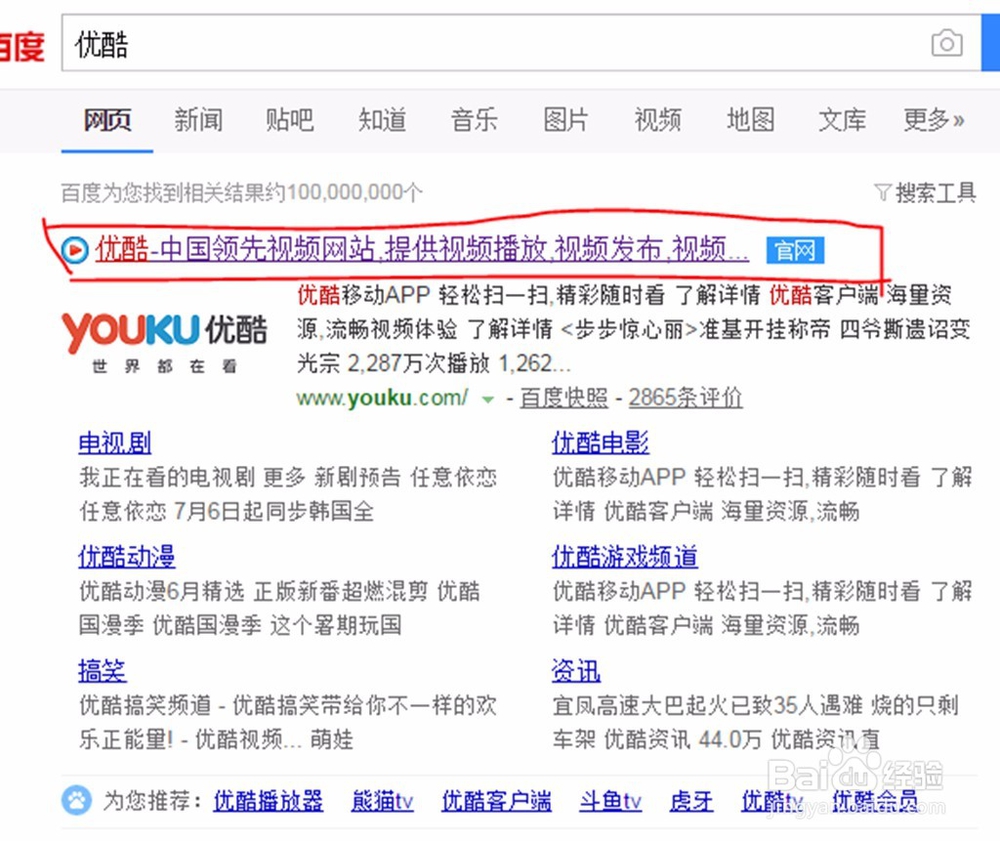Click the blue search button edge
Image resolution: width=1000 pixels, height=841 pixels.
(990, 43)
